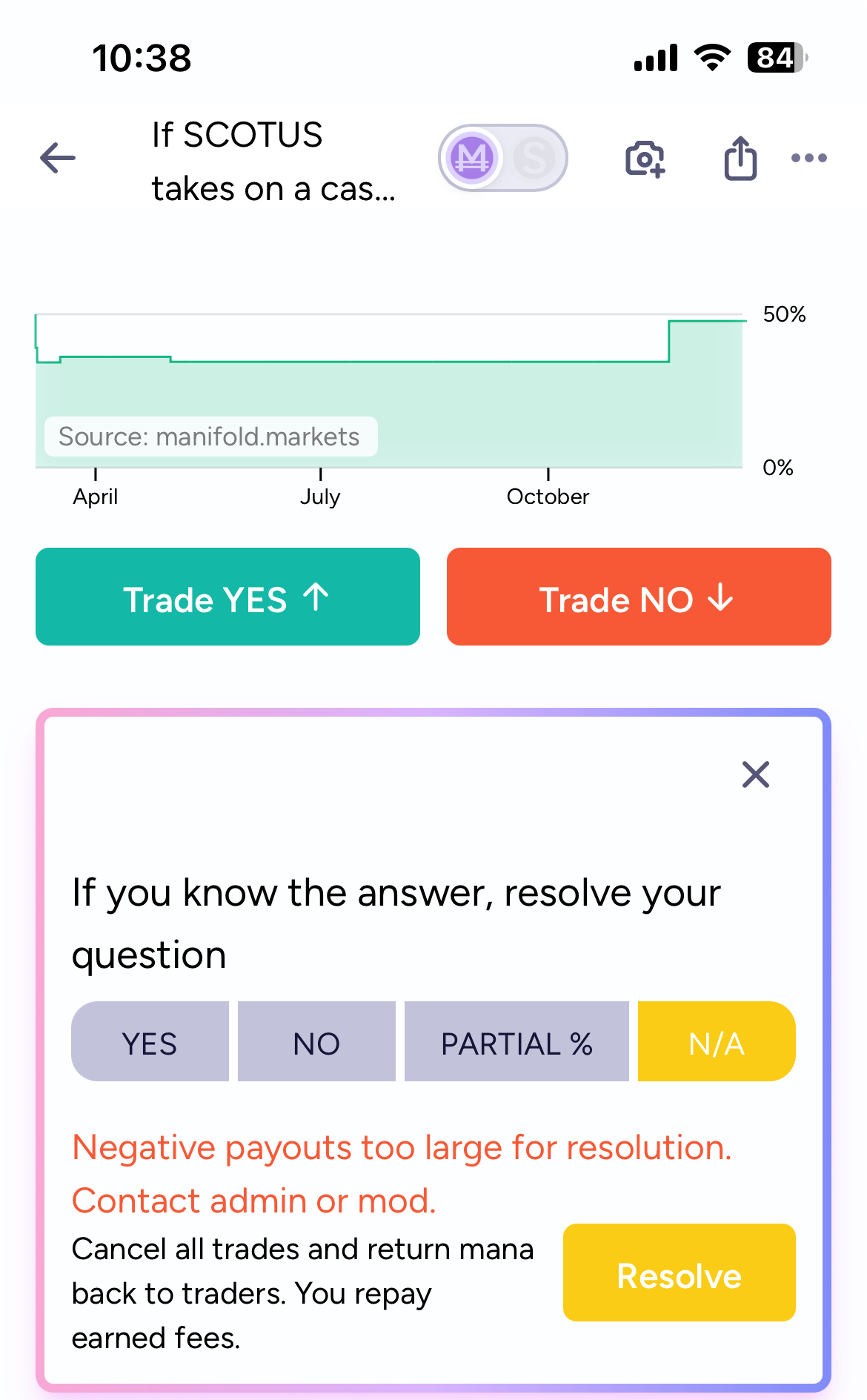Close the resolve panel with X
Viewport: 867px width, 1400px height.
(x=756, y=774)
